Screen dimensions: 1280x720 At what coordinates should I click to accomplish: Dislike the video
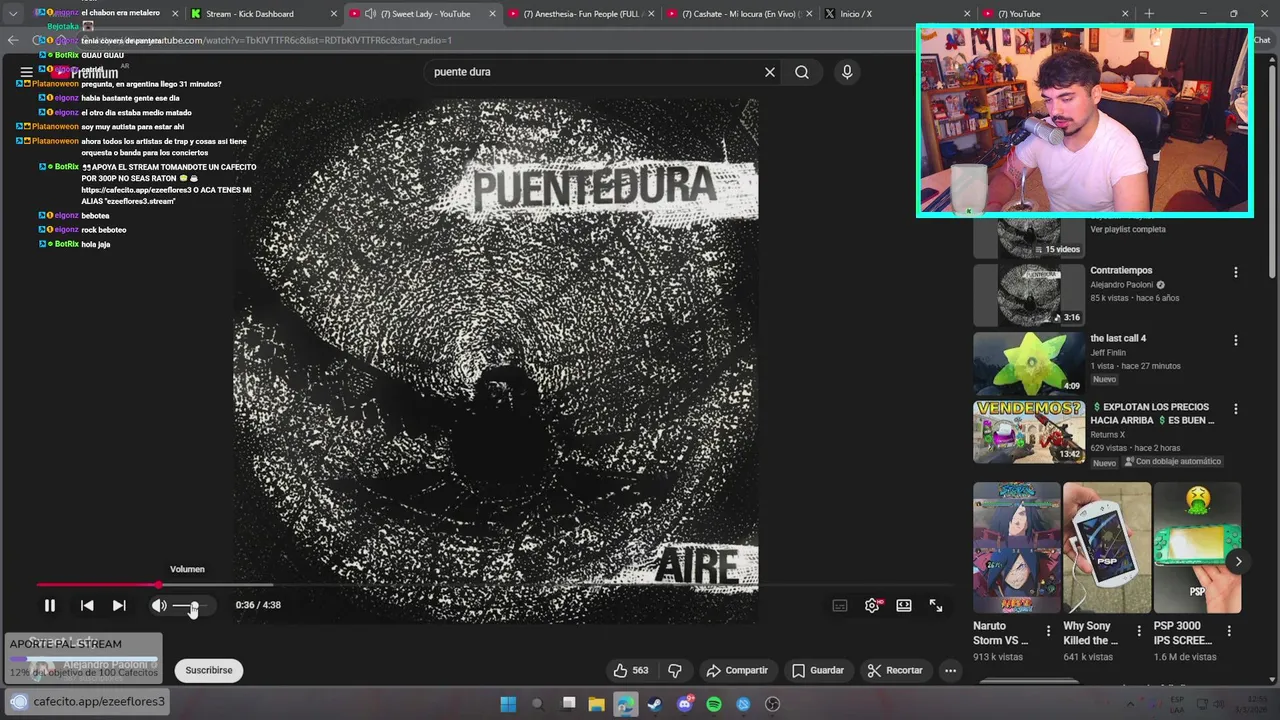tap(675, 670)
